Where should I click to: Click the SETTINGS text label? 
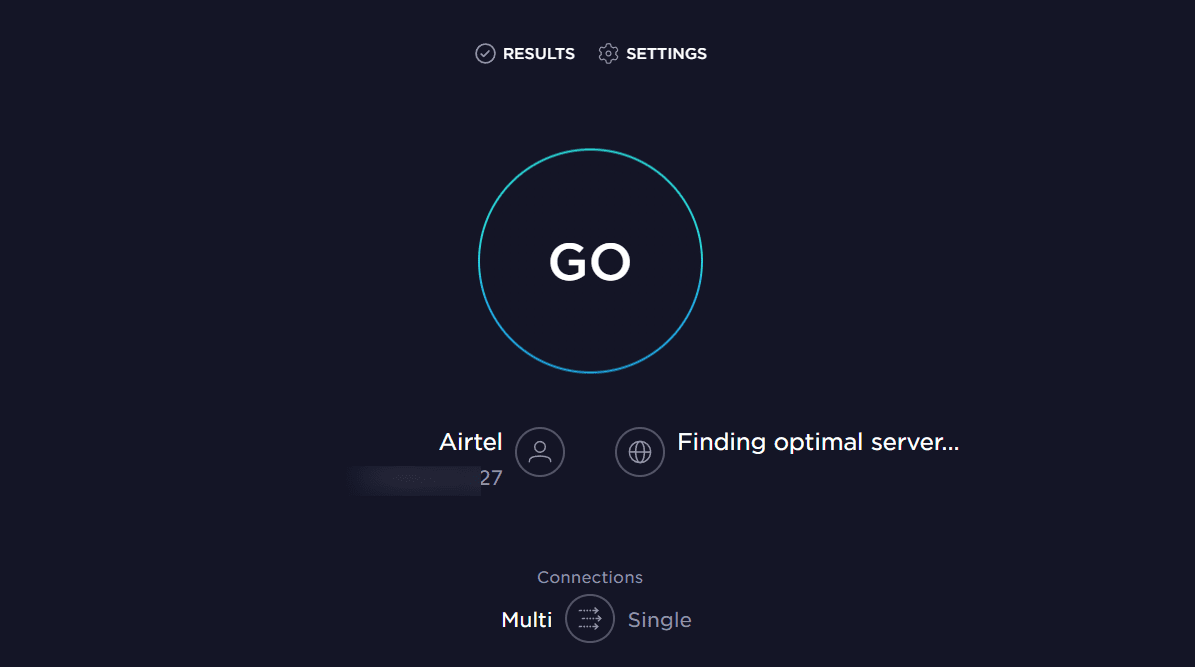(x=666, y=53)
